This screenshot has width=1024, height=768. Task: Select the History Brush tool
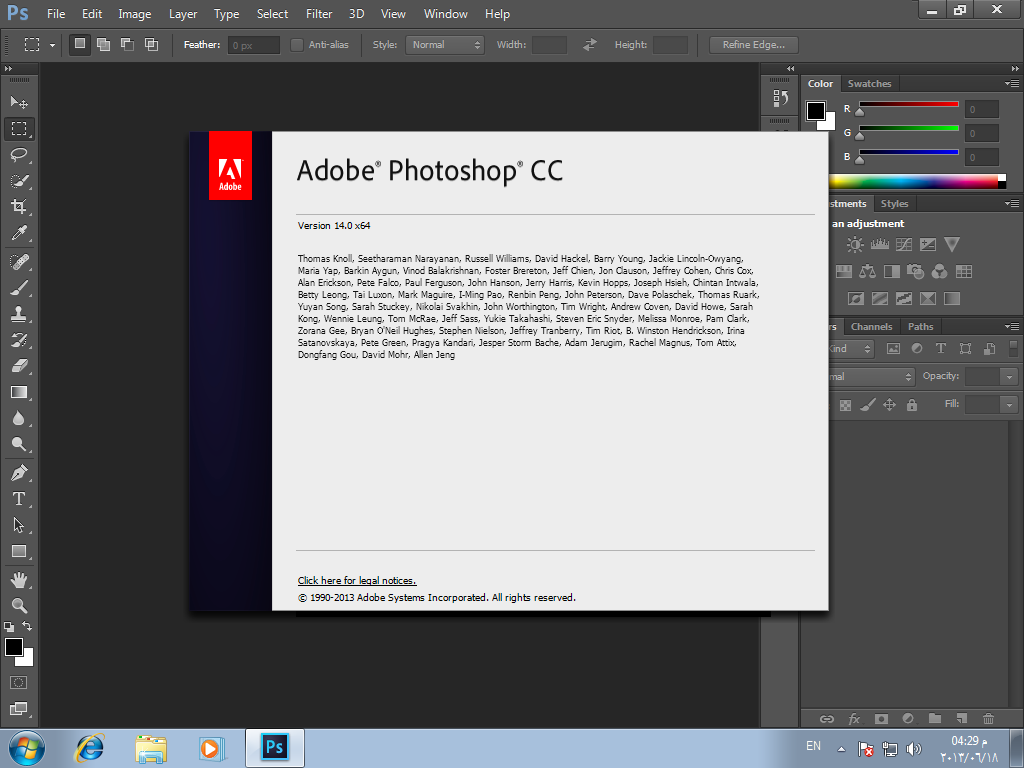point(19,340)
